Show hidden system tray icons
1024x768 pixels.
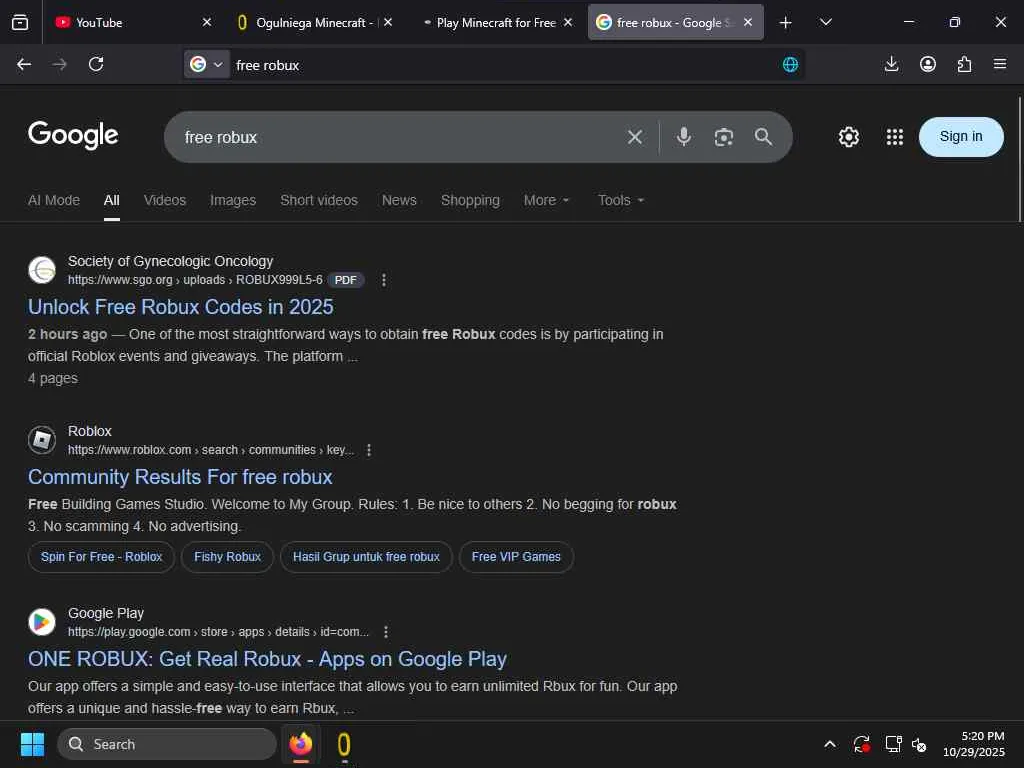[x=829, y=744]
